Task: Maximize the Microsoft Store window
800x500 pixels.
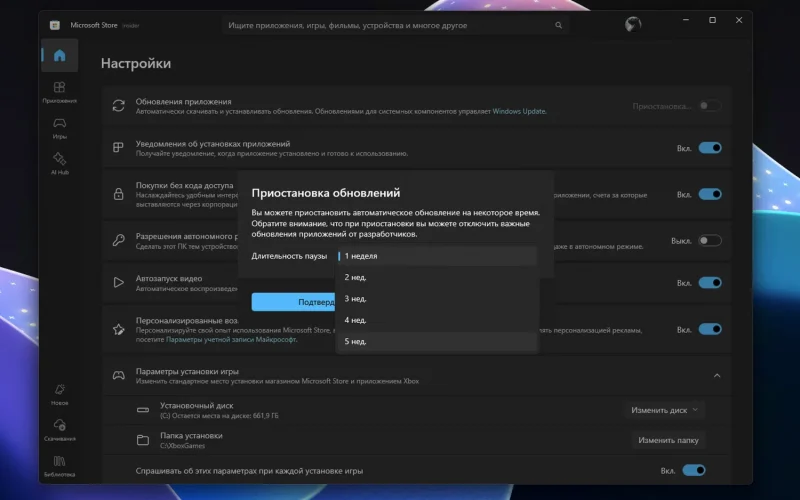Action: [712, 20]
